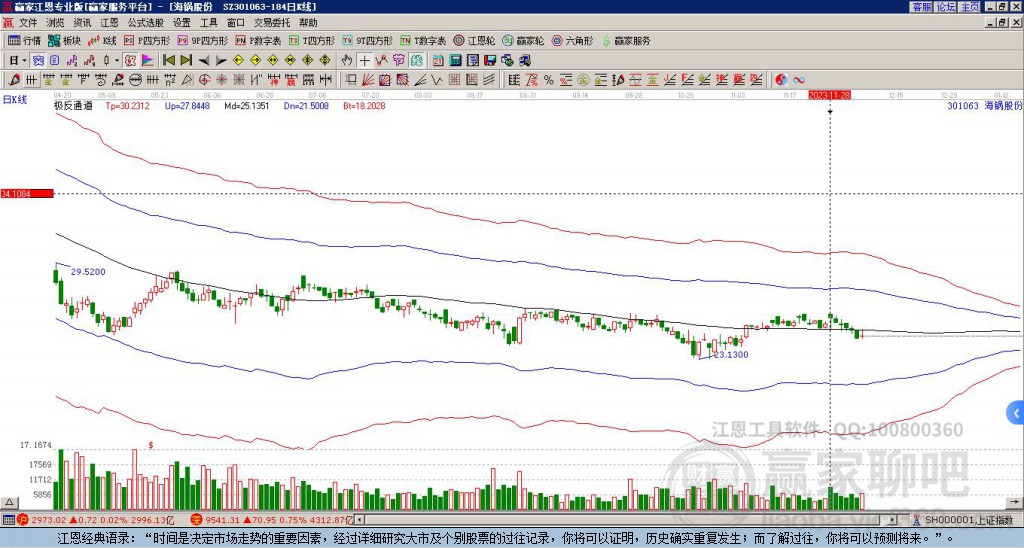This screenshot has width=1024, height=548.
Task: Open 赢家服务 with dollar icon
Action: (x=626, y=40)
